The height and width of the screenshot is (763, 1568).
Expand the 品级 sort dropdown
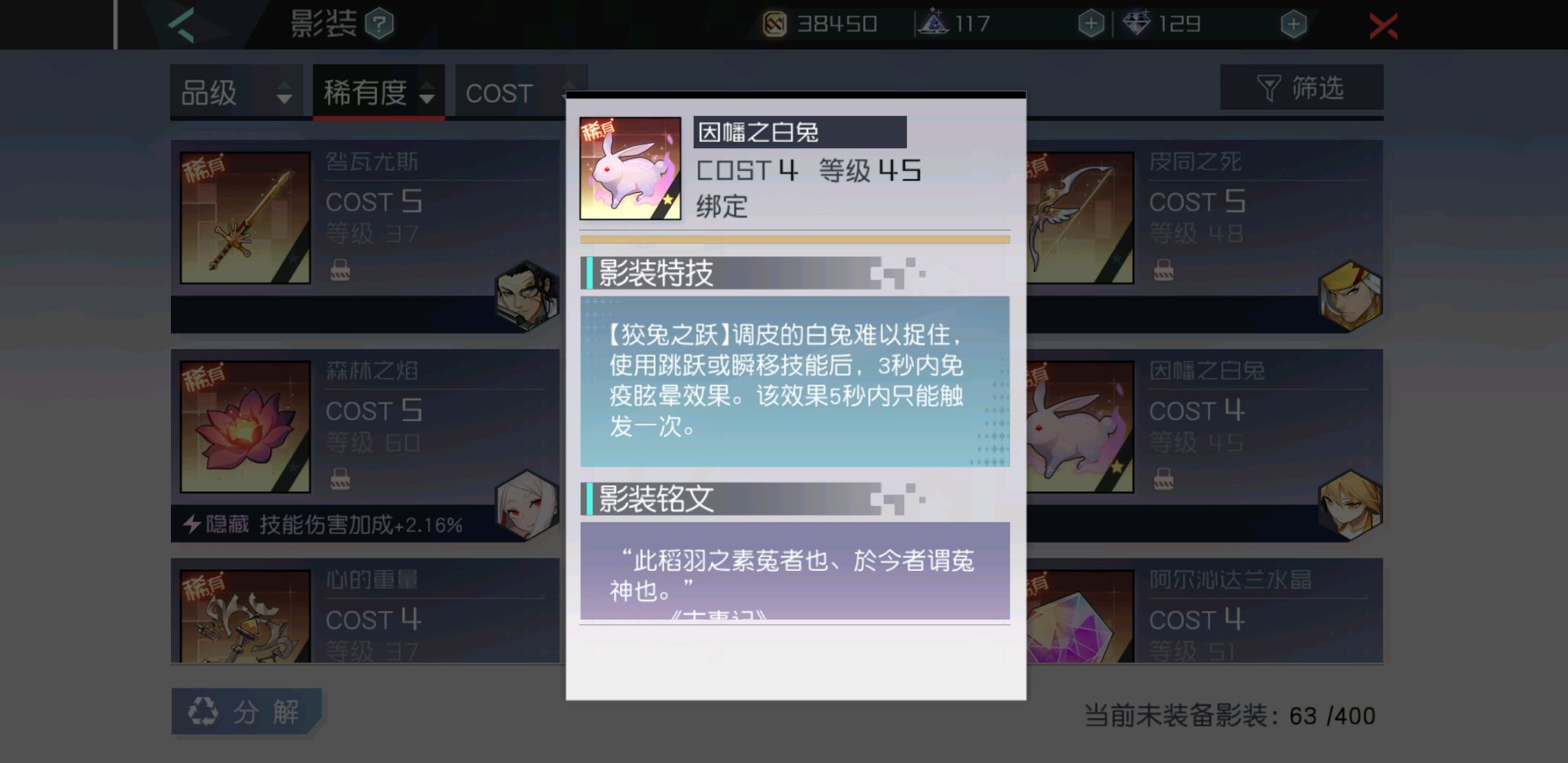(236, 93)
